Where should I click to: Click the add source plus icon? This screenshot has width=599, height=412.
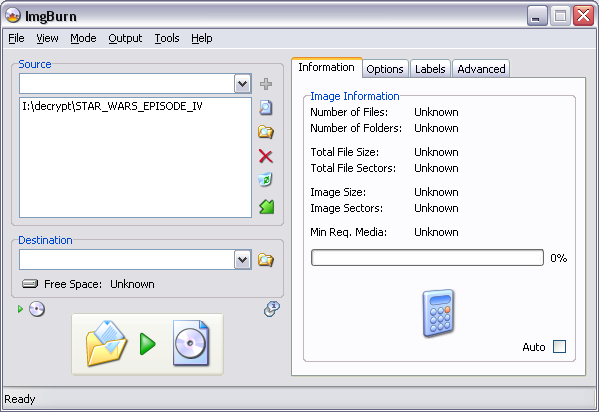click(266, 84)
